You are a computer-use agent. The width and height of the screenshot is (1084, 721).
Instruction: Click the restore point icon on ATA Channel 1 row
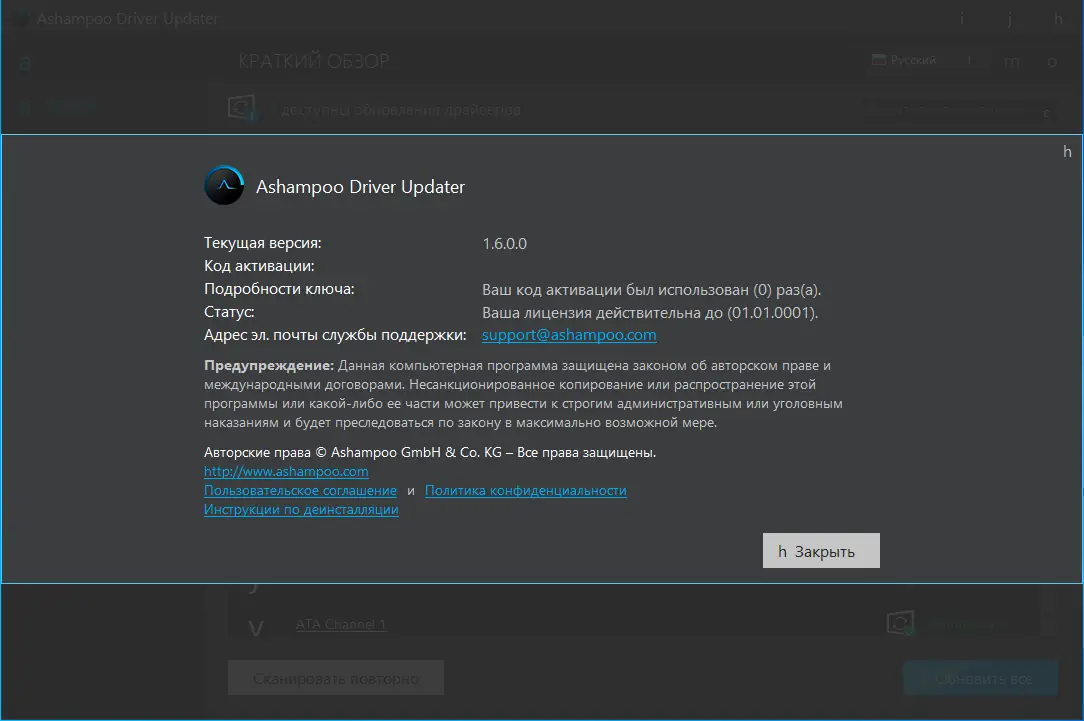click(899, 621)
